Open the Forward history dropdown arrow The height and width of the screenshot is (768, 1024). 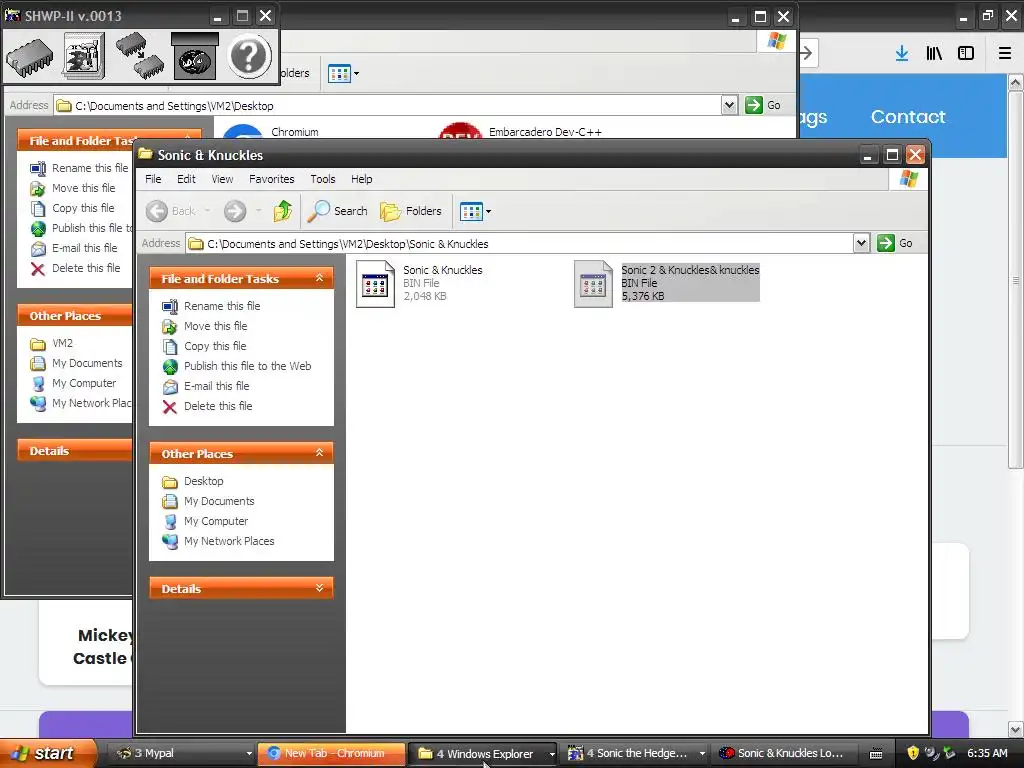[259, 211]
